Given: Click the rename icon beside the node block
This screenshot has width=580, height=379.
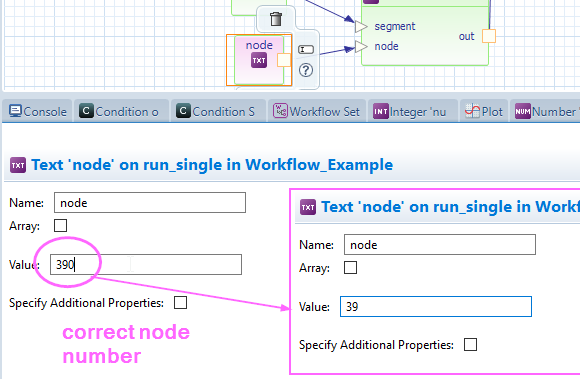Looking at the screenshot, I should [306, 49].
